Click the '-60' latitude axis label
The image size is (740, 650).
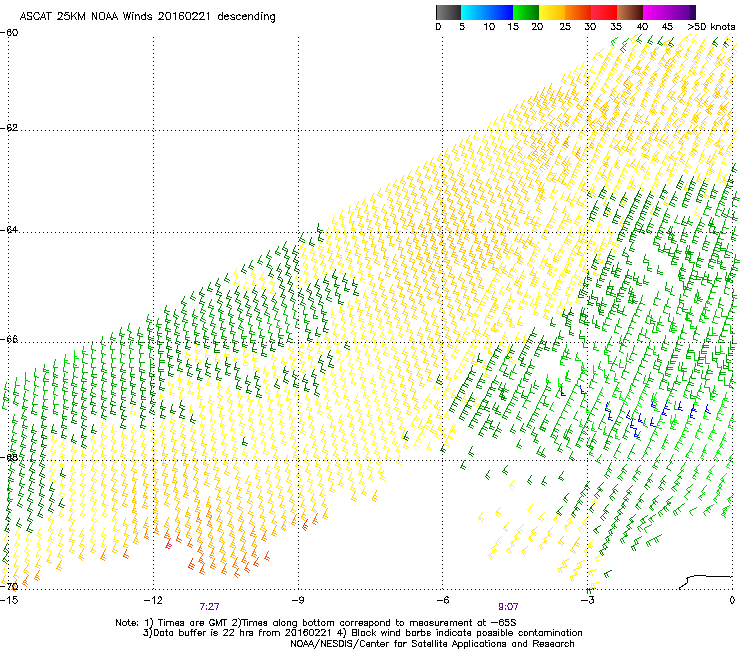click(x=9, y=33)
